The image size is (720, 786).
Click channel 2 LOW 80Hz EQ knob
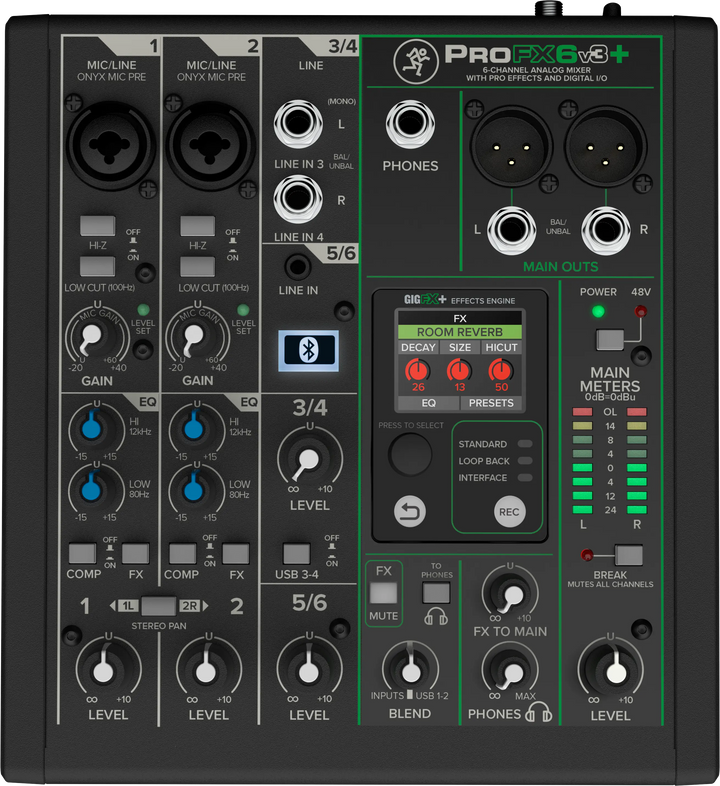[x=196, y=489]
